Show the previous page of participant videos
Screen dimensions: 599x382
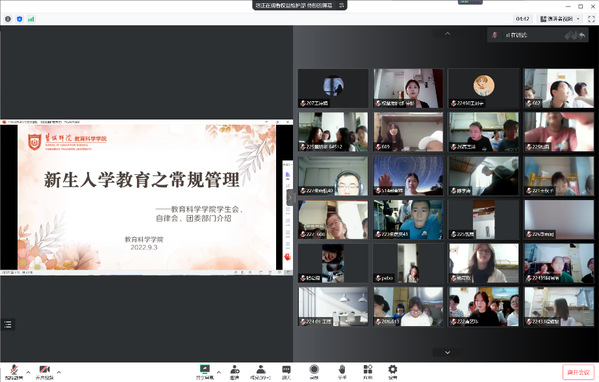click(447, 34)
